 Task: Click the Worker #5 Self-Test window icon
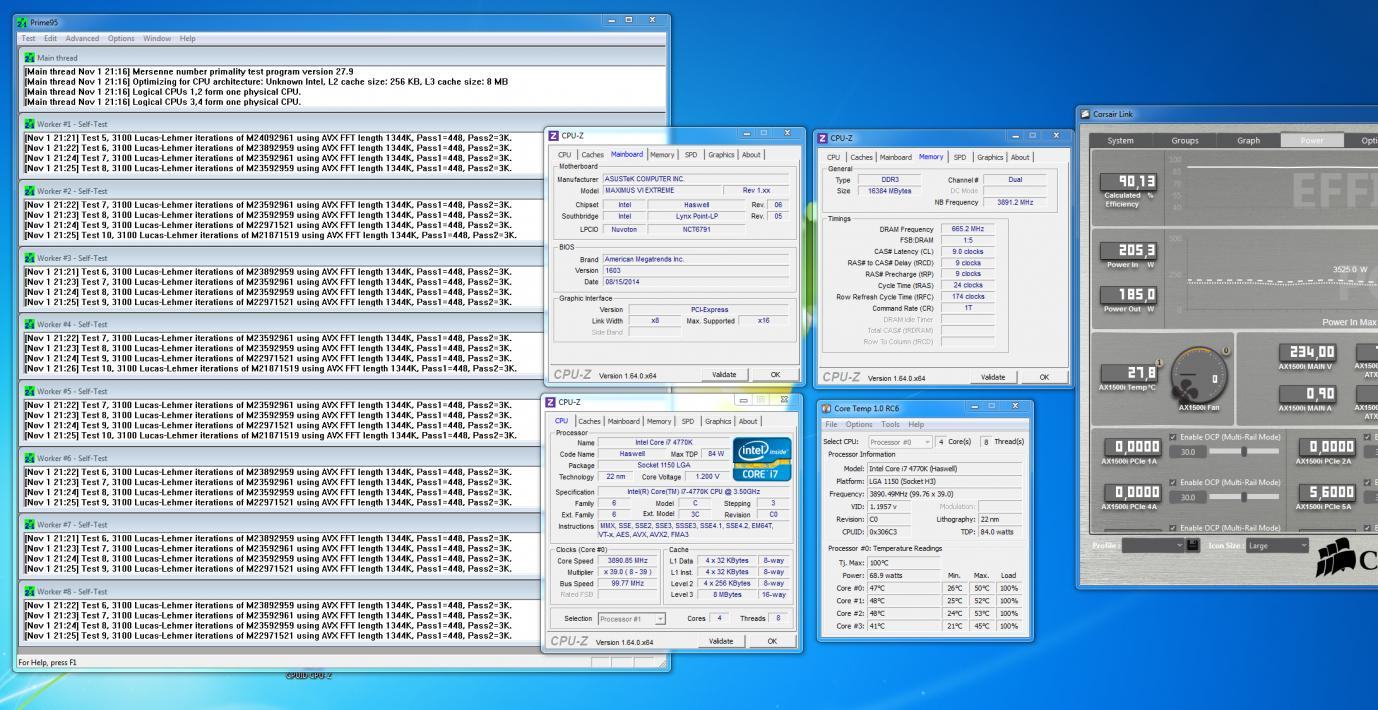pos(30,391)
